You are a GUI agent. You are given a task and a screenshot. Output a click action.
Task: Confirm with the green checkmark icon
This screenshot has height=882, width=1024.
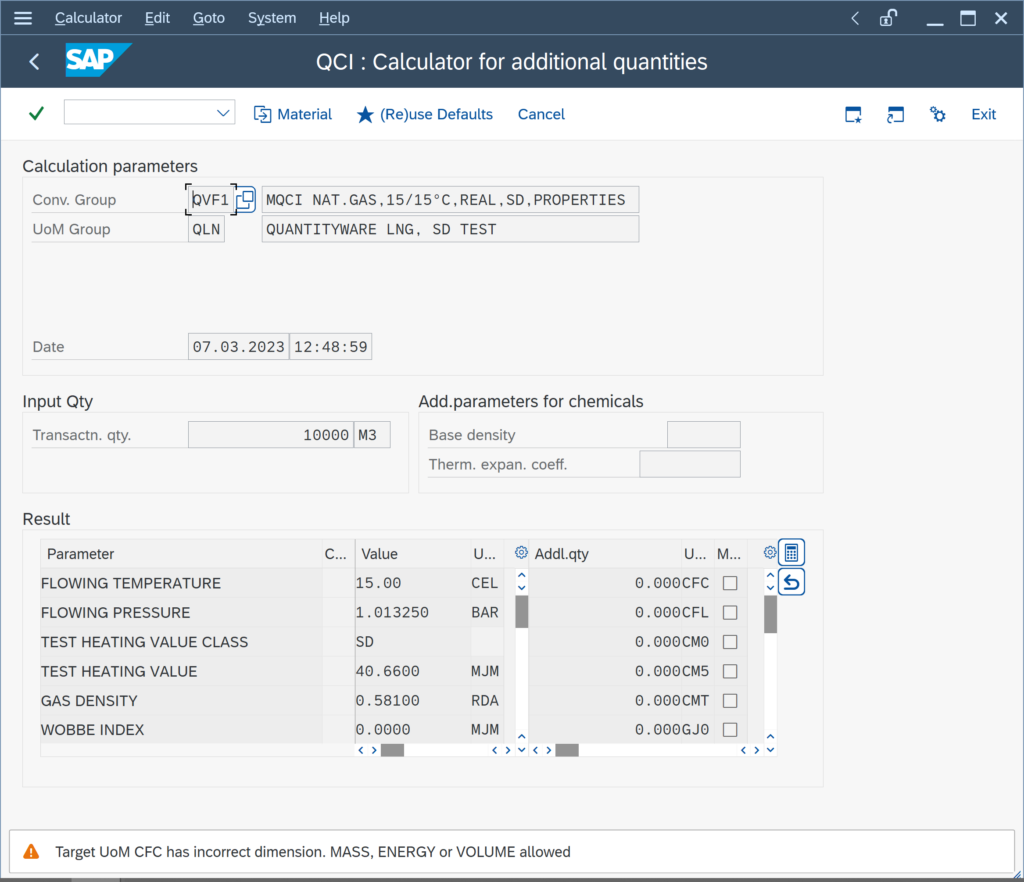tap(37, 114)
